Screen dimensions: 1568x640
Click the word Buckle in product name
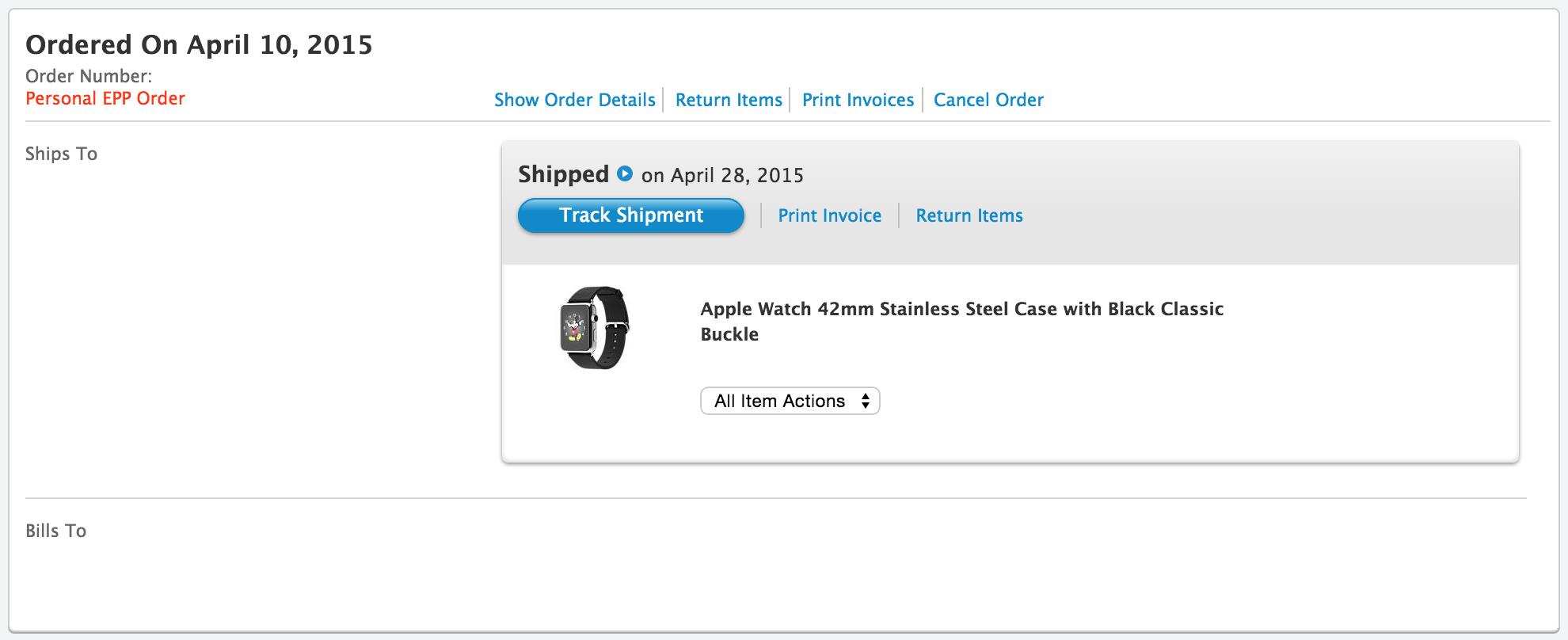click(x=729, y=334)
